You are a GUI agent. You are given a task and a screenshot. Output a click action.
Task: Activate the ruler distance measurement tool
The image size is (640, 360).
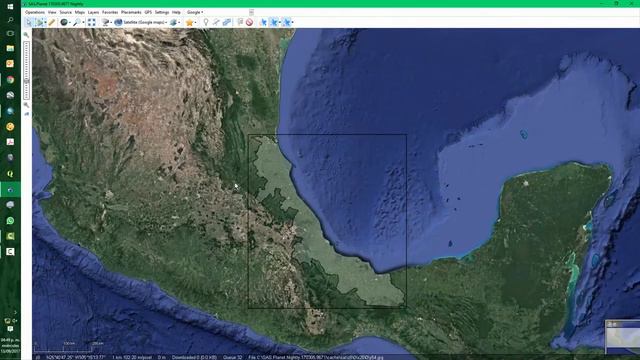(52, 22)
